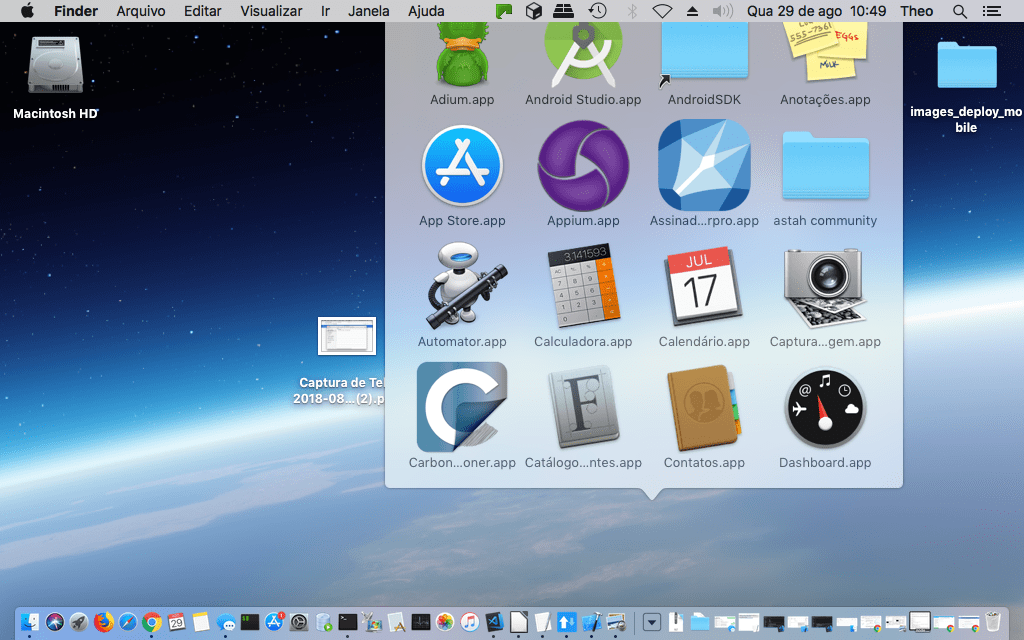Screen dimensions: 1024x640
Task: Expand the stack arrow button in the Dock
Action: [x=652, y=622]
